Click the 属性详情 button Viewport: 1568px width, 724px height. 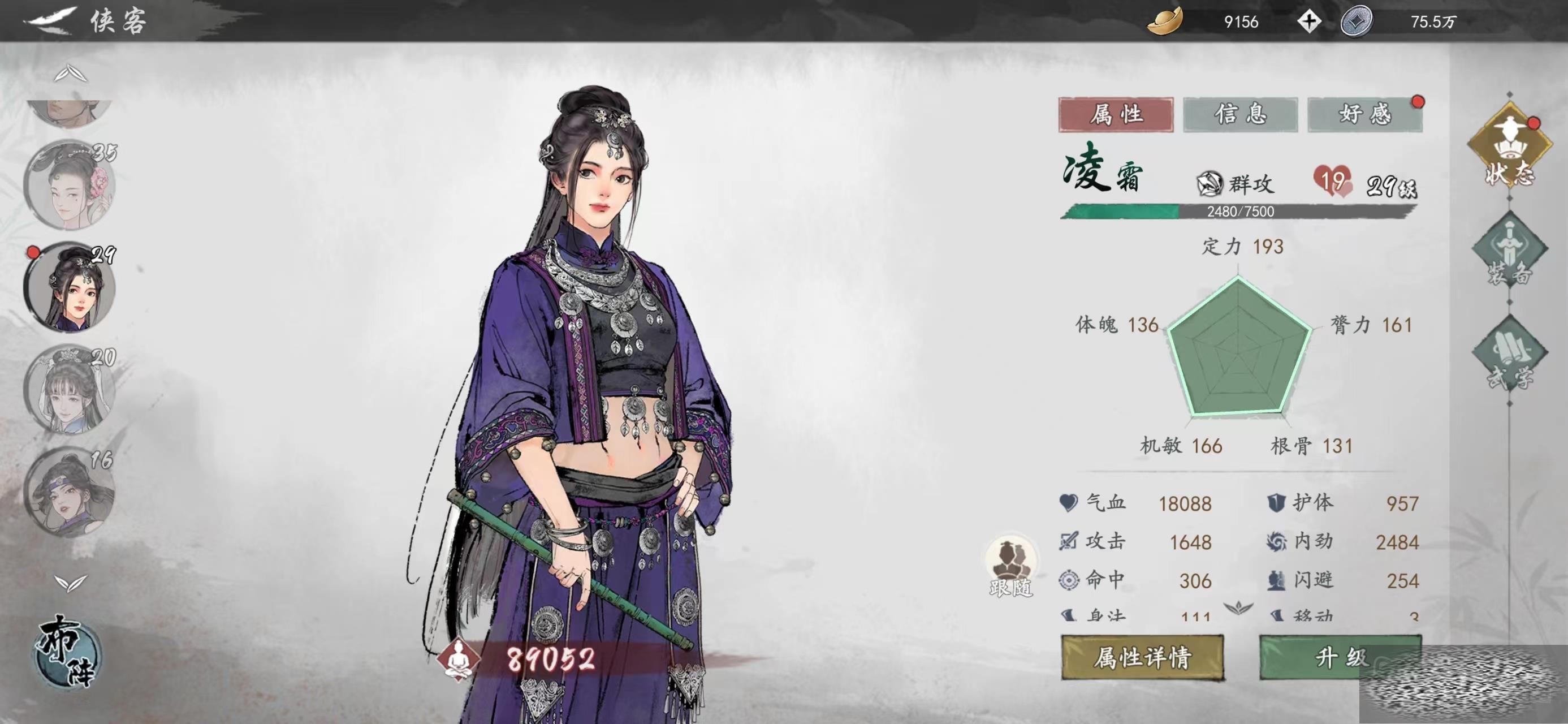[1143, 657]
